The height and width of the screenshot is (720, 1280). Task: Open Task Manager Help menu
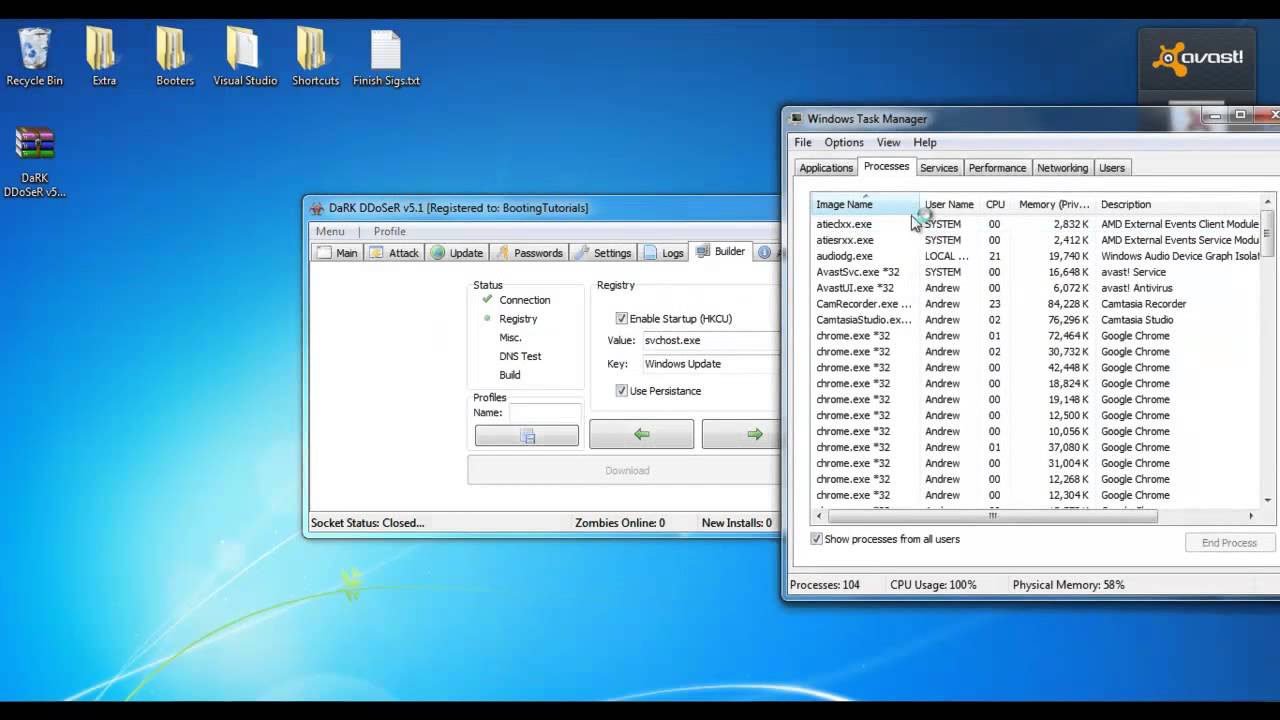pyautogui.click(x=925, y=142)
